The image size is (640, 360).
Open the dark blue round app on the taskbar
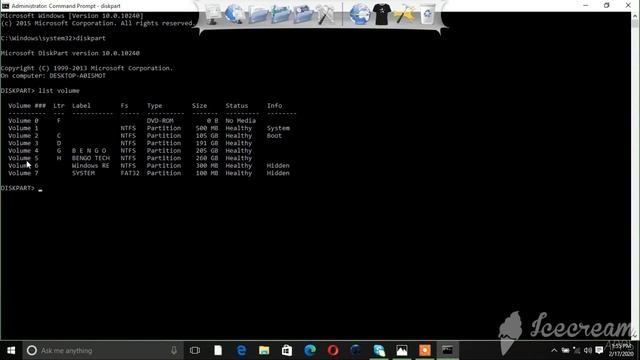pyautogui.click(x=356, y=350)
